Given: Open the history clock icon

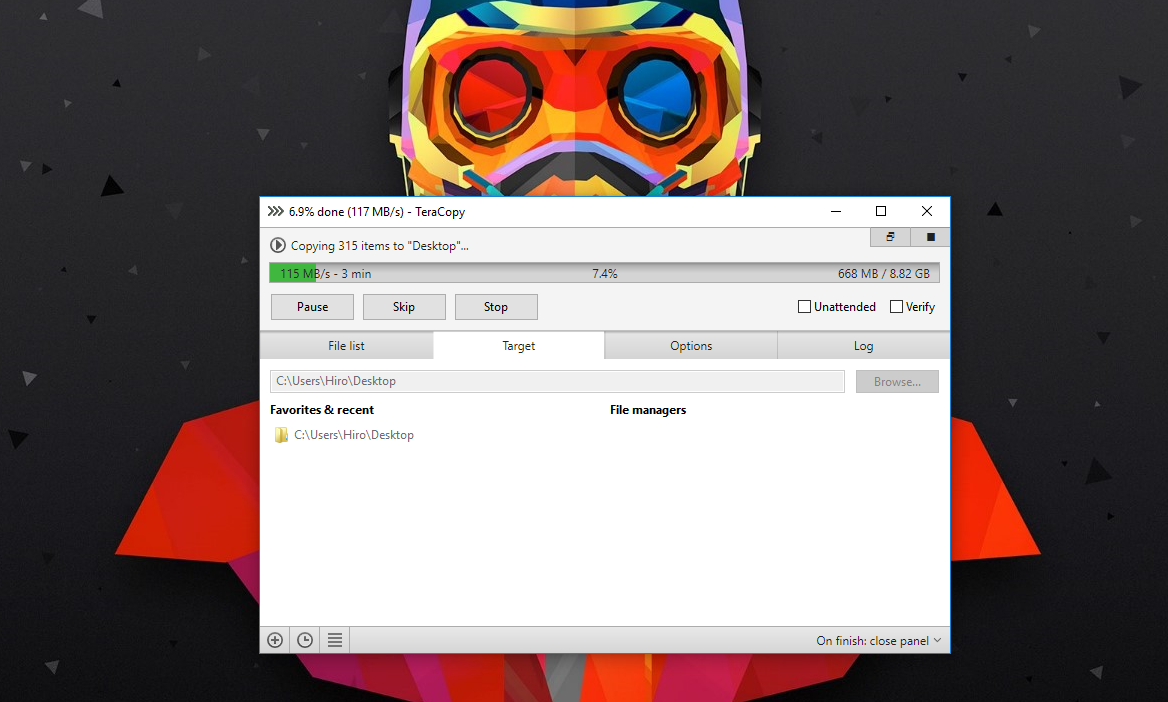Looking at the screenshot, I should pyautogui.click(x=305, y=640).
